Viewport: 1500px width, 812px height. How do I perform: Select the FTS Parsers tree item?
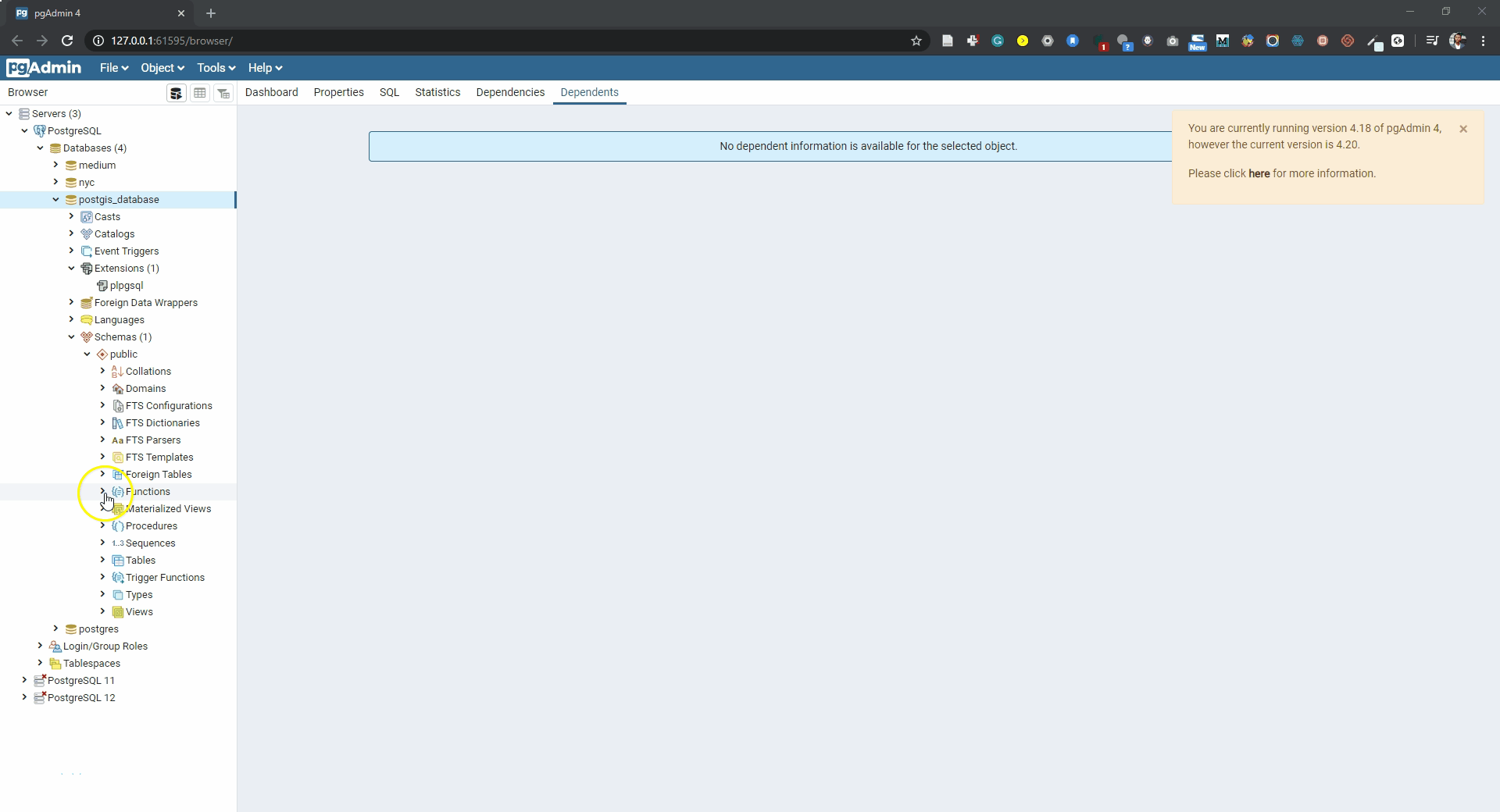tap(153, 440)
